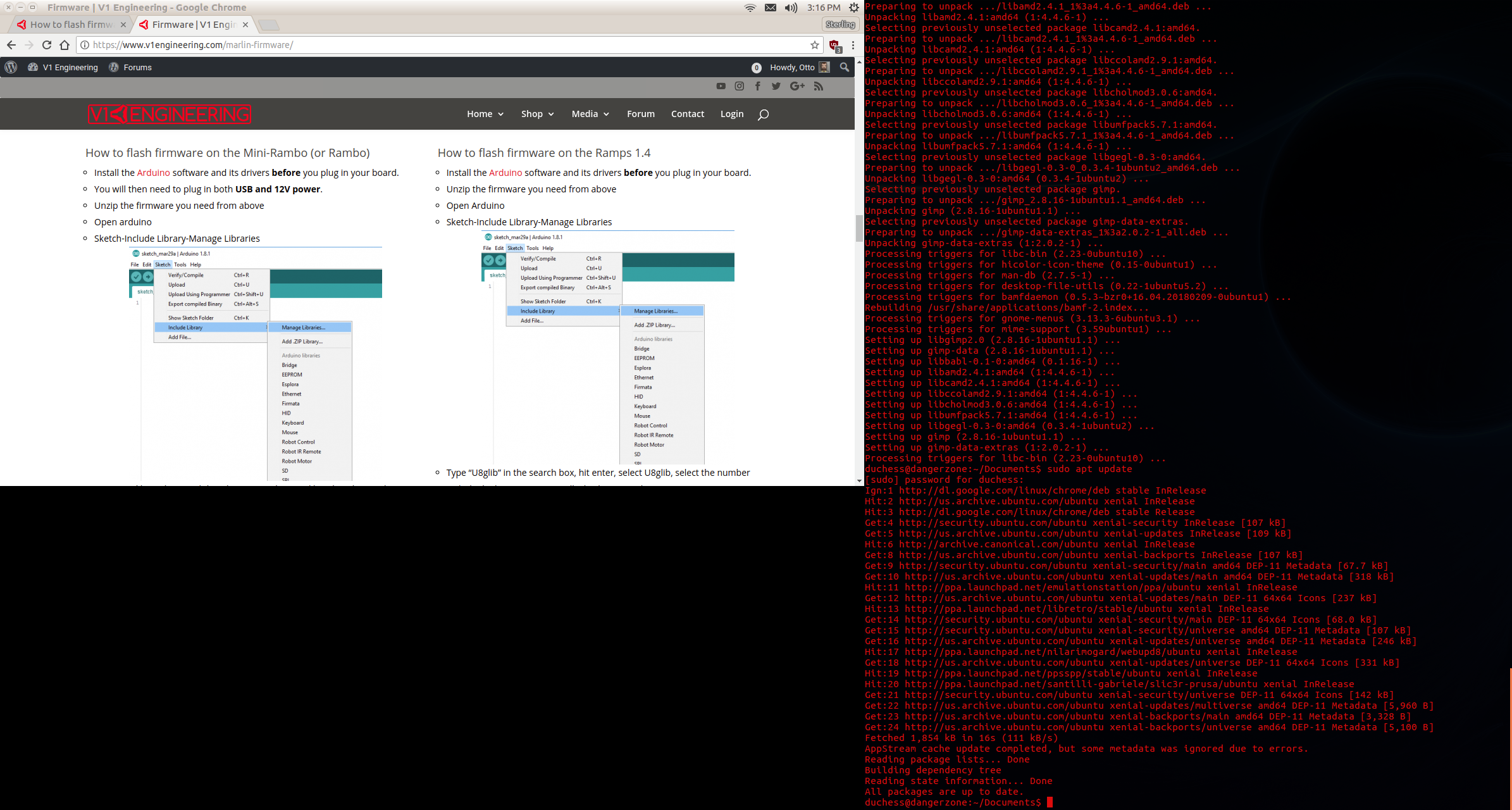Click scrollbar down arrow of the page
Screen dimensions: 1512x810
point(859,481)
